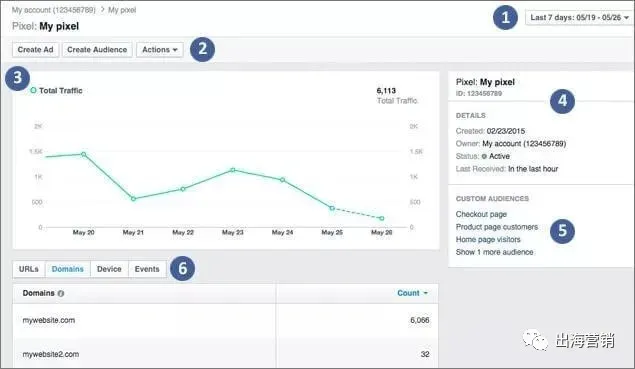Image resolution: width=635 pixels, height=369 pixels.
Task: Switch to the Device tab
Action: pos(109,269)
